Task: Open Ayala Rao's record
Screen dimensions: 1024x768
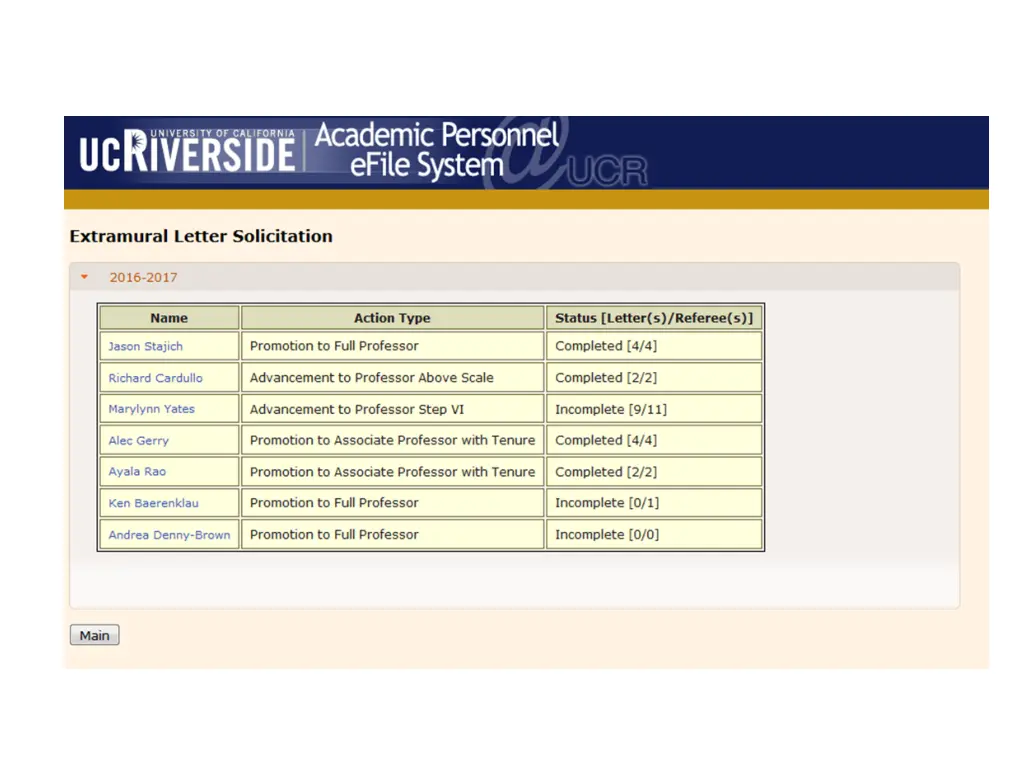Action: (x=137, y=472)
